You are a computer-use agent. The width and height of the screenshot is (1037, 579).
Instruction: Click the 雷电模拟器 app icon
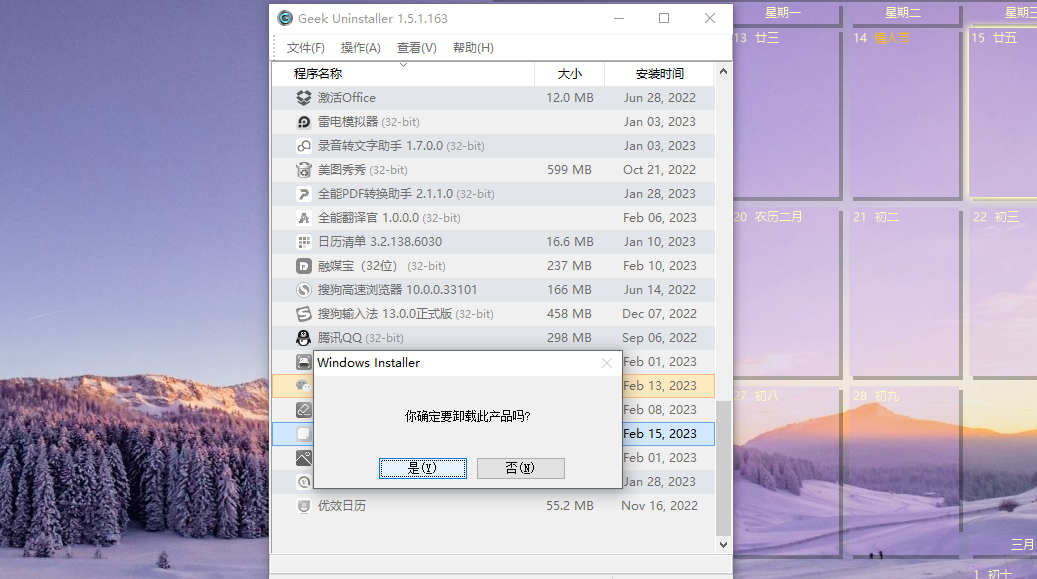pos(303,121)
